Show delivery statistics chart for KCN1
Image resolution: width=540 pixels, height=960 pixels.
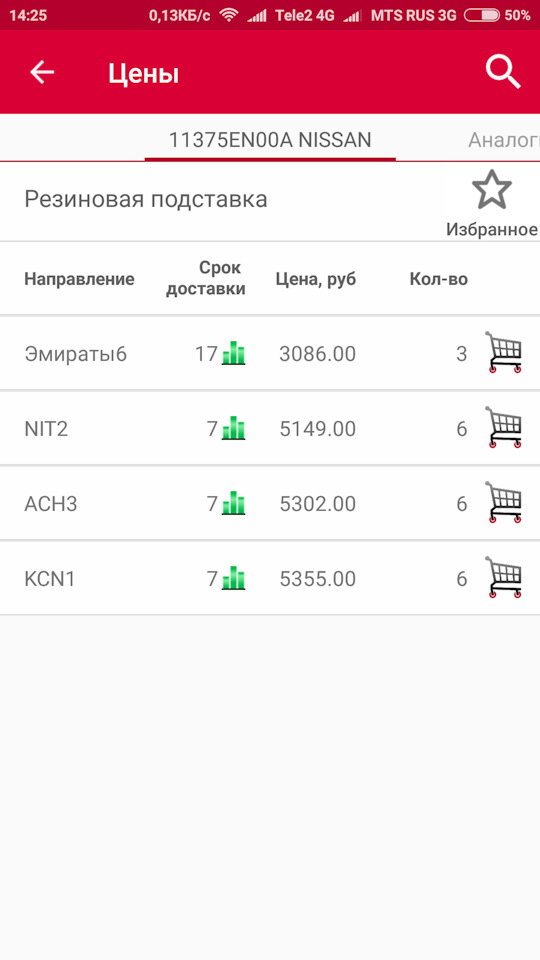[233, 579]
